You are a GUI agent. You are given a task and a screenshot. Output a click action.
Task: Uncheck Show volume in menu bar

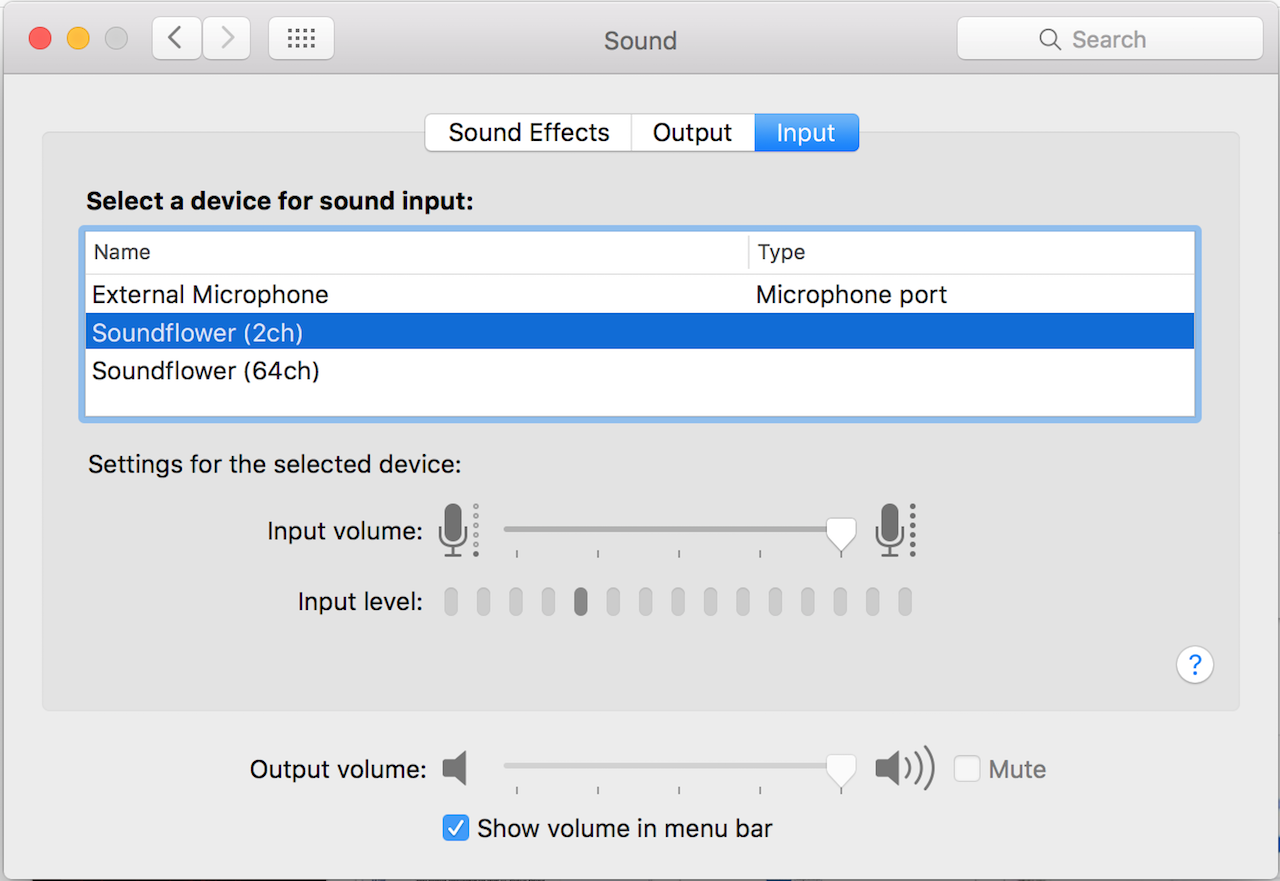(x=456, y=828)
